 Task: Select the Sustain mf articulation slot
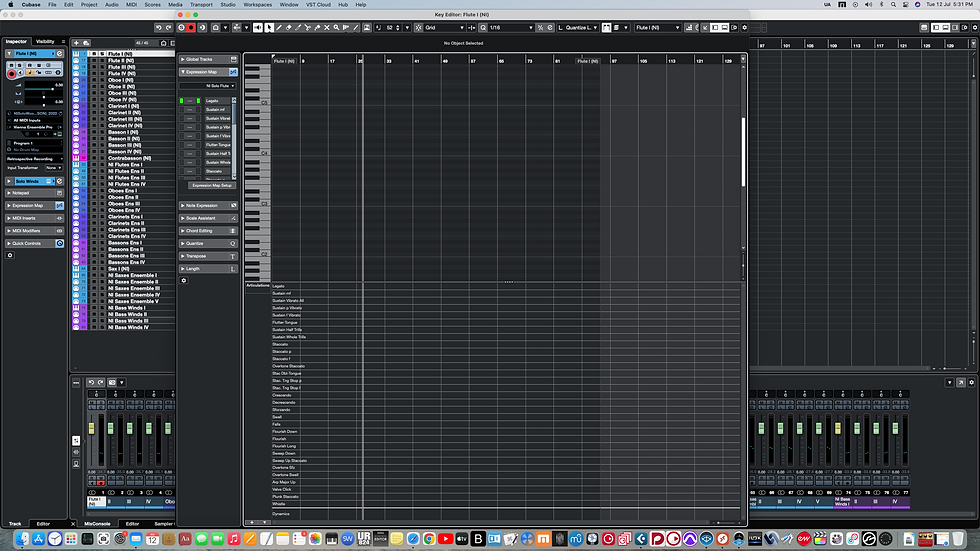(x=218, y=109)
